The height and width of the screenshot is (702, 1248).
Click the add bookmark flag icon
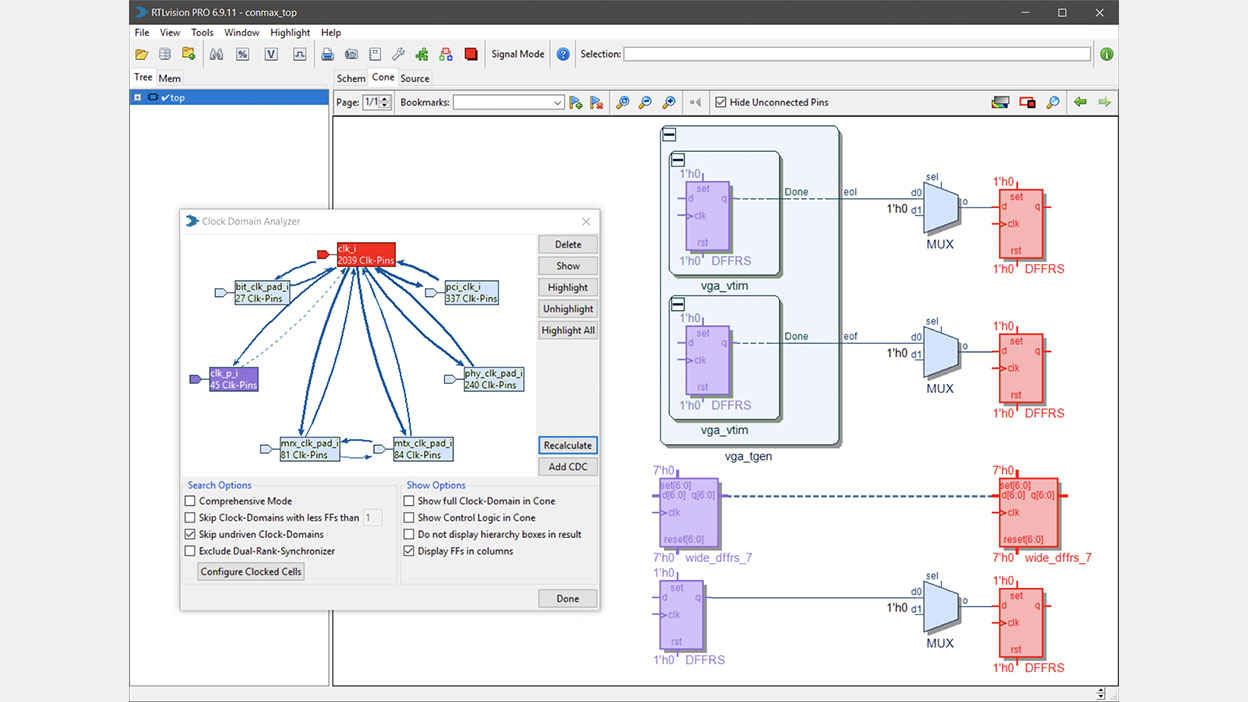[x=575, y=102]
